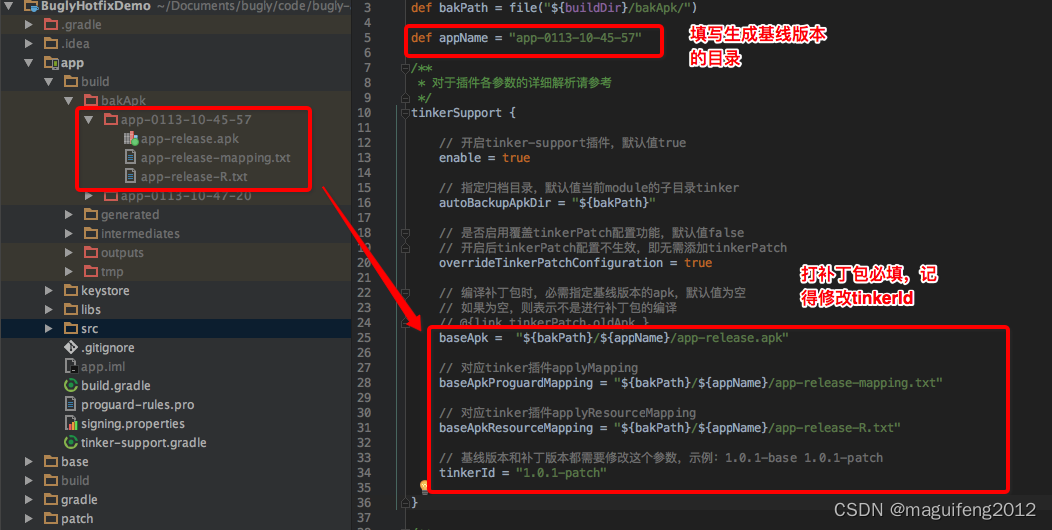Collapse the app module arrow
Screen dimensions: 1052x530
[28, 62]
